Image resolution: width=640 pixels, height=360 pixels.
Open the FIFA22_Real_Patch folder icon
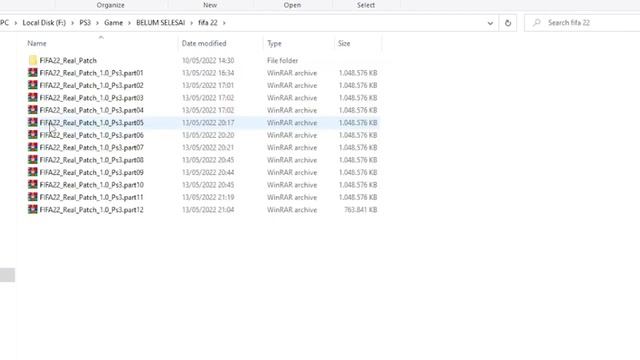tap(33, 60)
